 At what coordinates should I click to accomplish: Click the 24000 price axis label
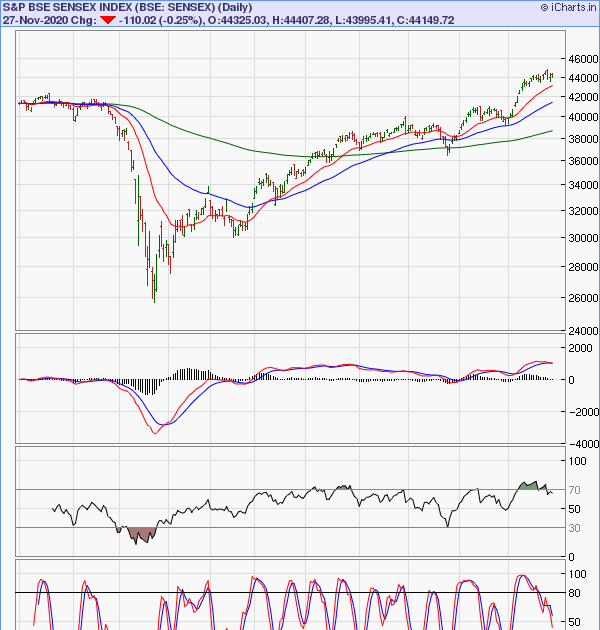[x=583, y=331]
